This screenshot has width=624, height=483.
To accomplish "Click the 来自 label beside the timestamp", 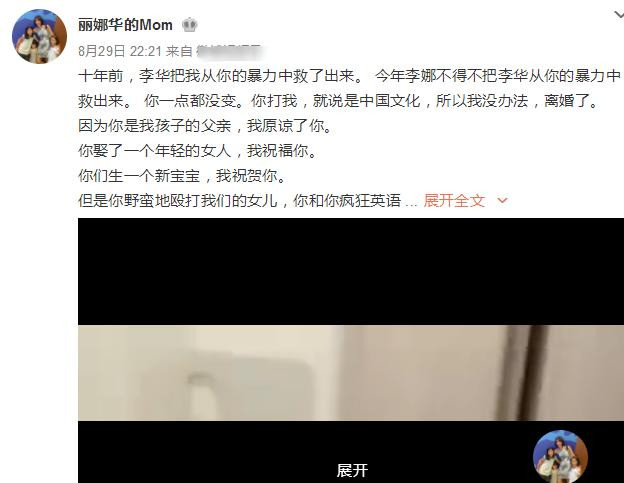I will (x=179, y=51).
